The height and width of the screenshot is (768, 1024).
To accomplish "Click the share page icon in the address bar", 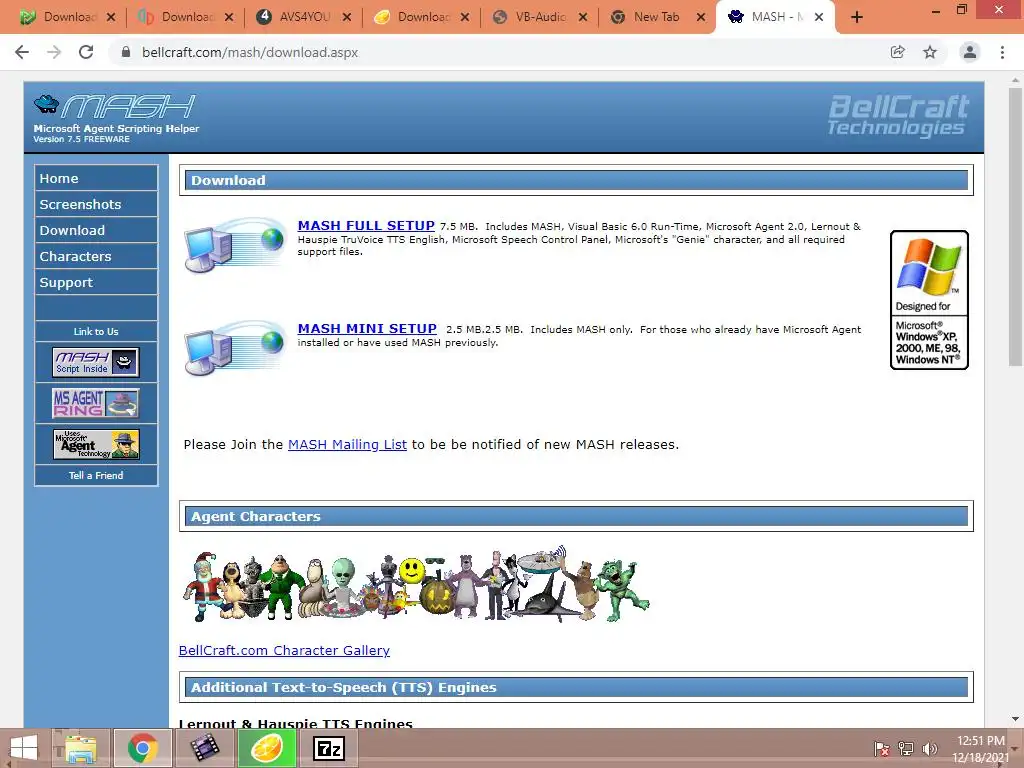I will pyautogui.click(x=898, y=52).
